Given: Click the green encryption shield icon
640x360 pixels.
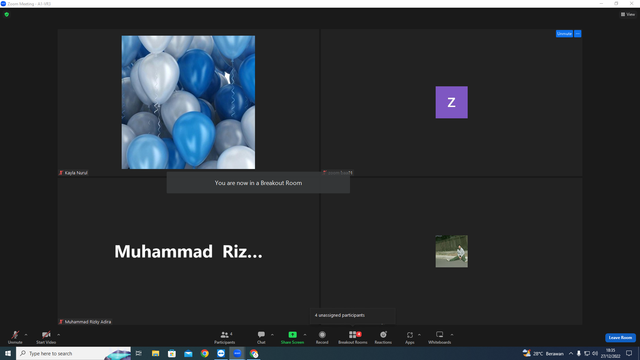Looking at the screenshot, I should (7, 14).
